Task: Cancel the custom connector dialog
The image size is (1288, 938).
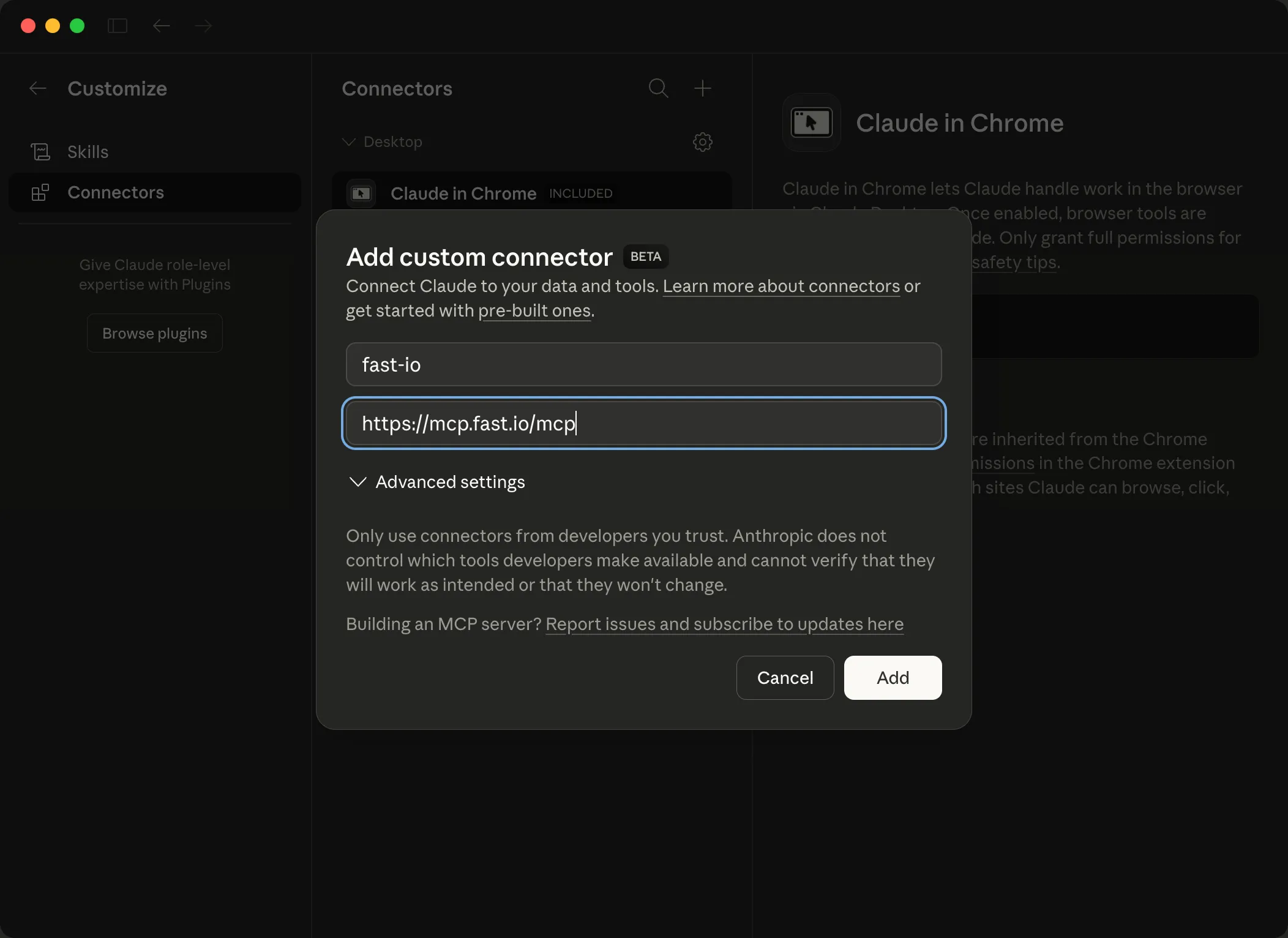Action: tap(785, 678)
